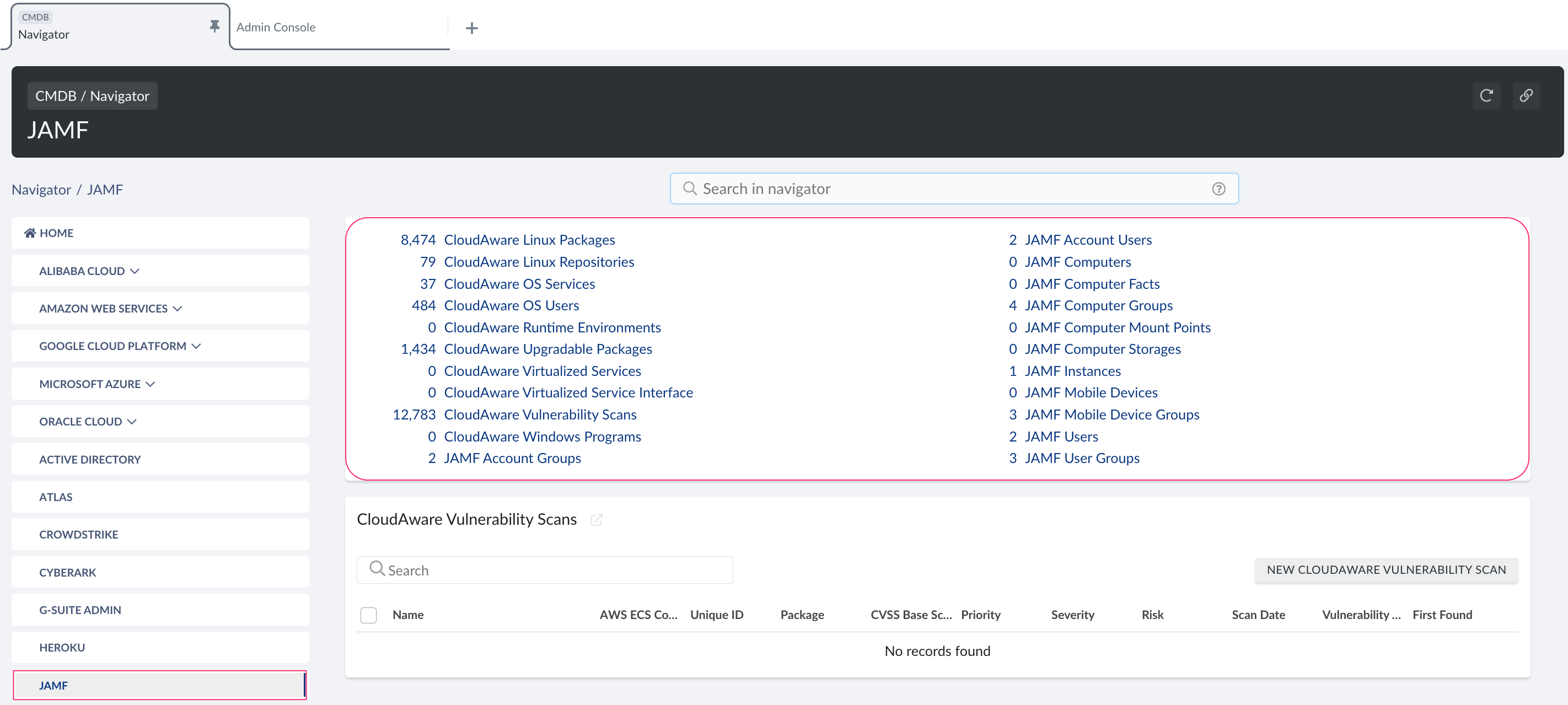The image size is (1568, 705).
Task: Switch to the Admin Console tab
Action: click(x=339, y=28)
